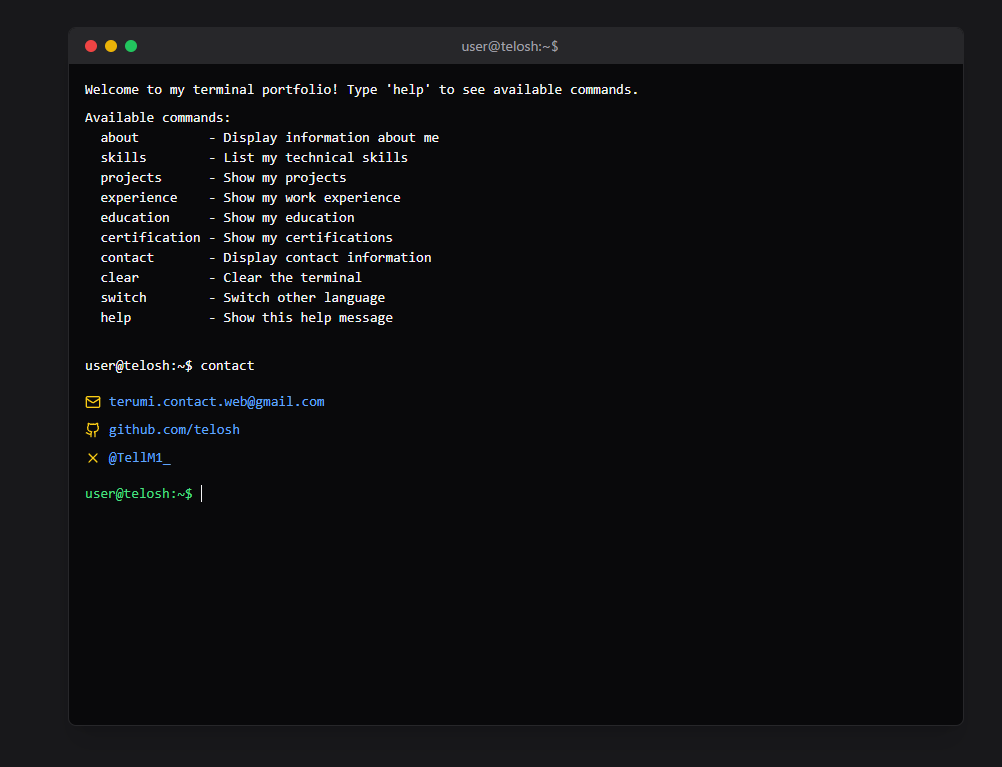Click the green maximize window dot
Viewport: 1002px width, 767px height.
pos(131,46)
